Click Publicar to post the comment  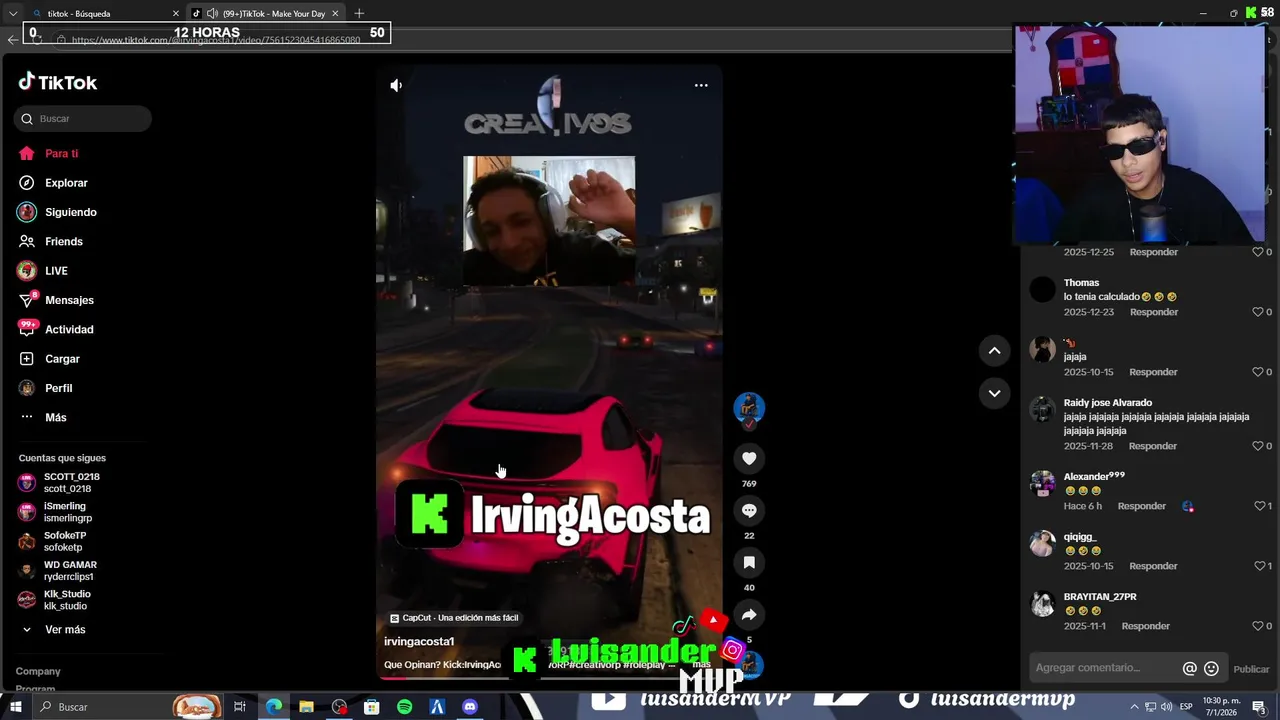[1251, 669]
